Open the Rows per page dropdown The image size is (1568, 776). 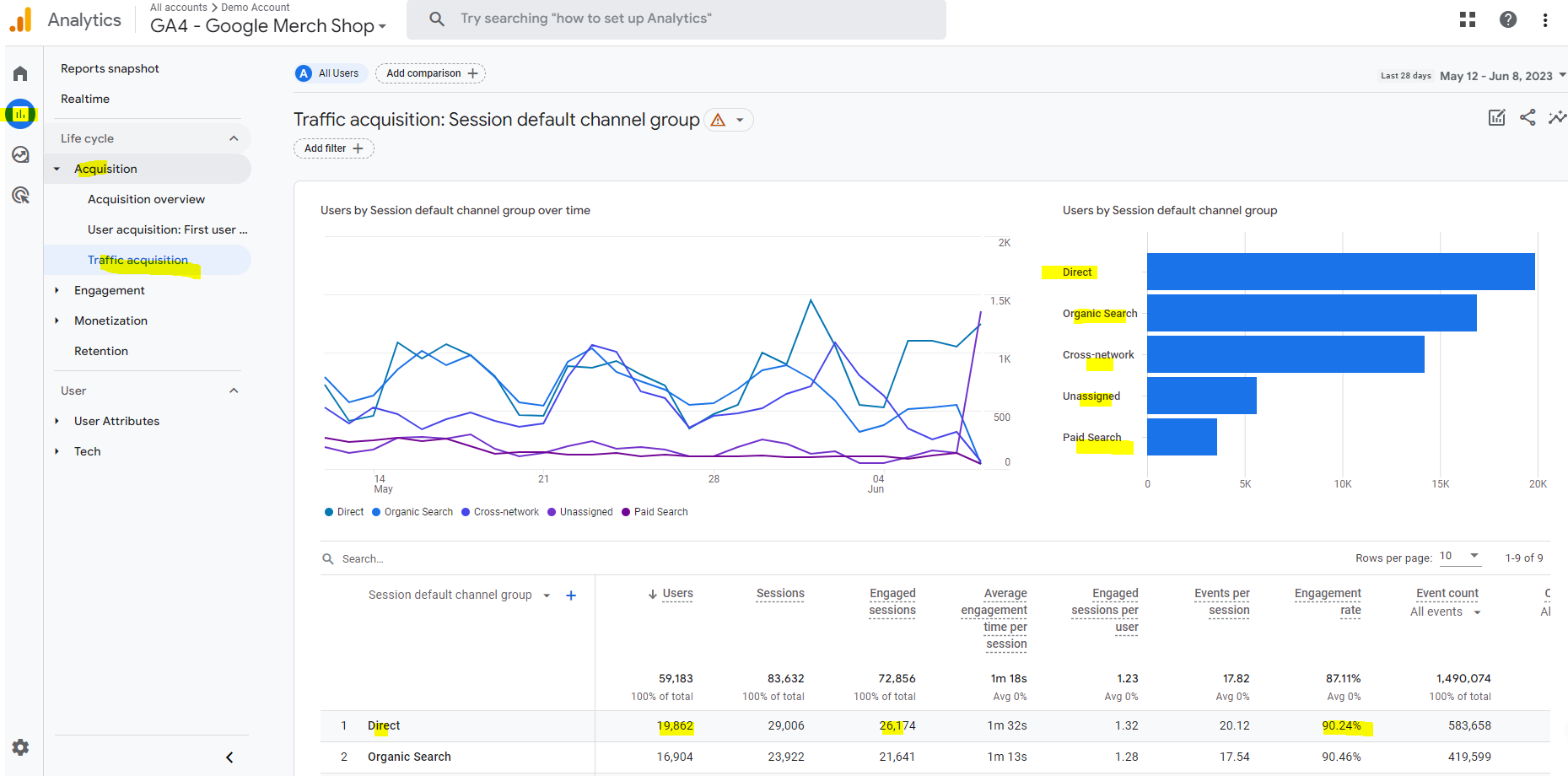coord(1460,556)
